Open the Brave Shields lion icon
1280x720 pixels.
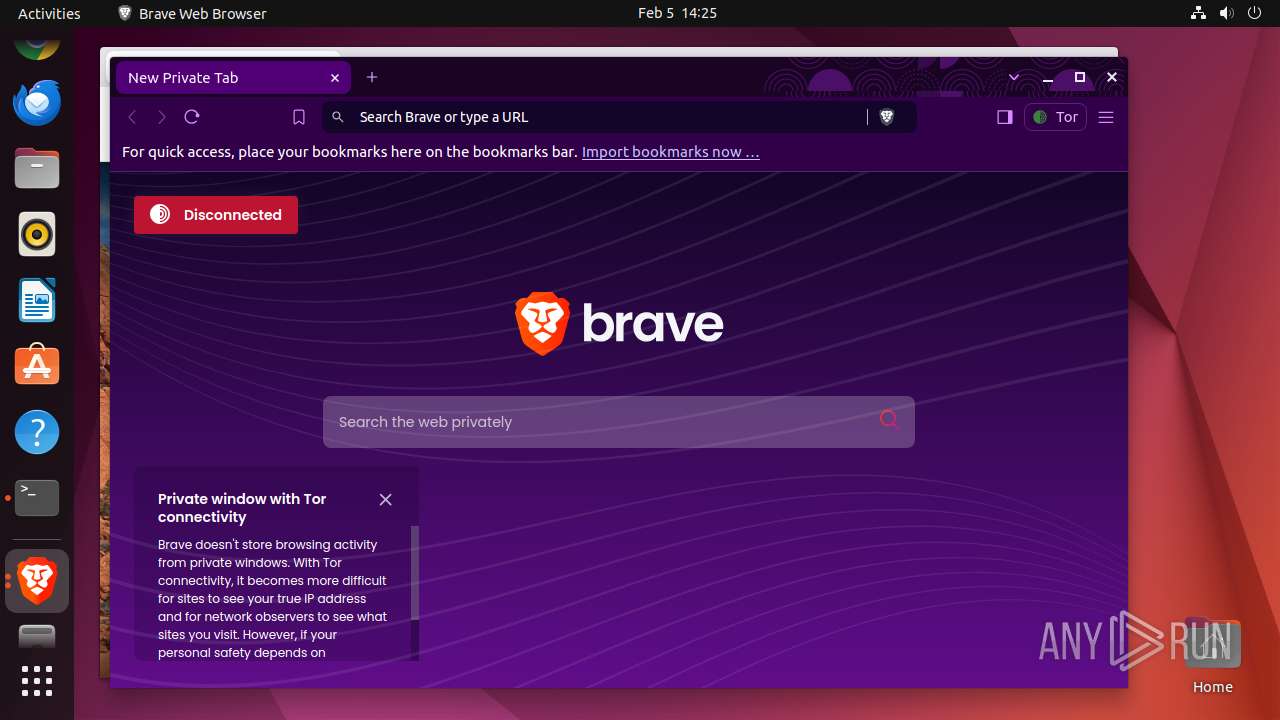(x=886, y=117)
